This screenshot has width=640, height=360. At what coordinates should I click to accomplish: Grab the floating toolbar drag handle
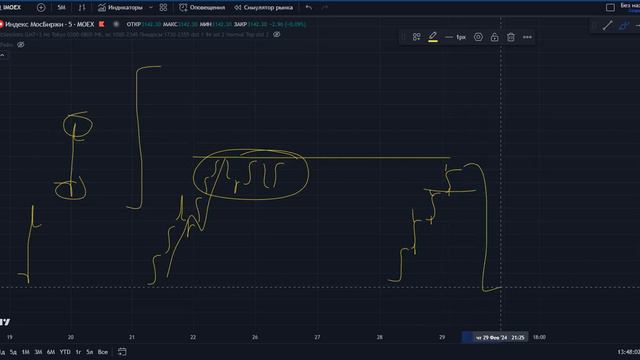pos(404,37)
